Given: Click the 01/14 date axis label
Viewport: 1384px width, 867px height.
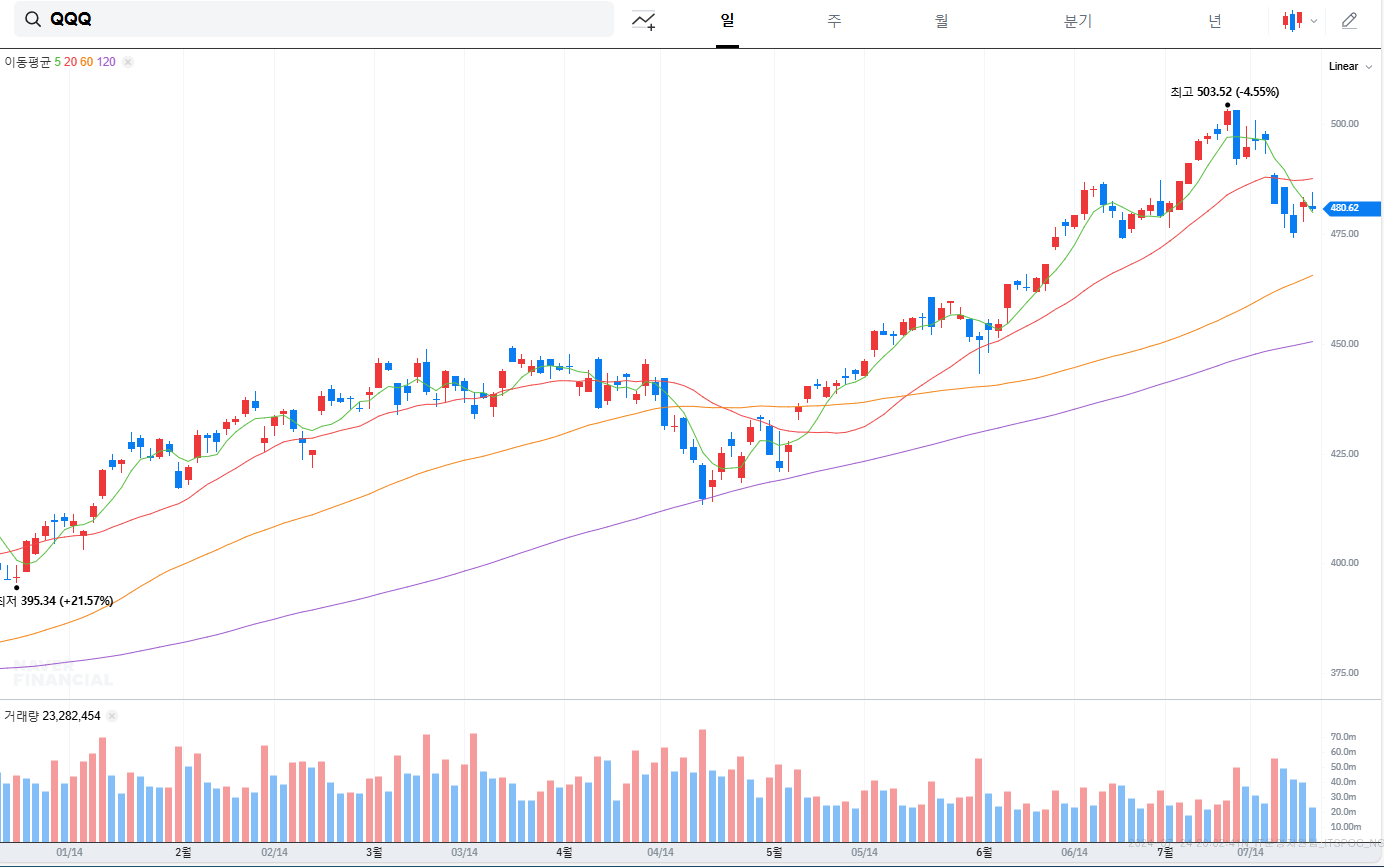Looking at the screenshot, I should click(69, 853).
